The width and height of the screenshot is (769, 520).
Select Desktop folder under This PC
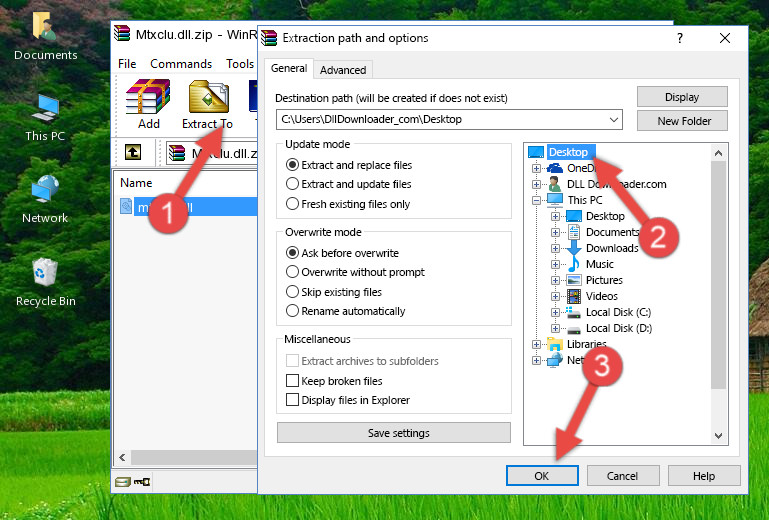(605, 216)
